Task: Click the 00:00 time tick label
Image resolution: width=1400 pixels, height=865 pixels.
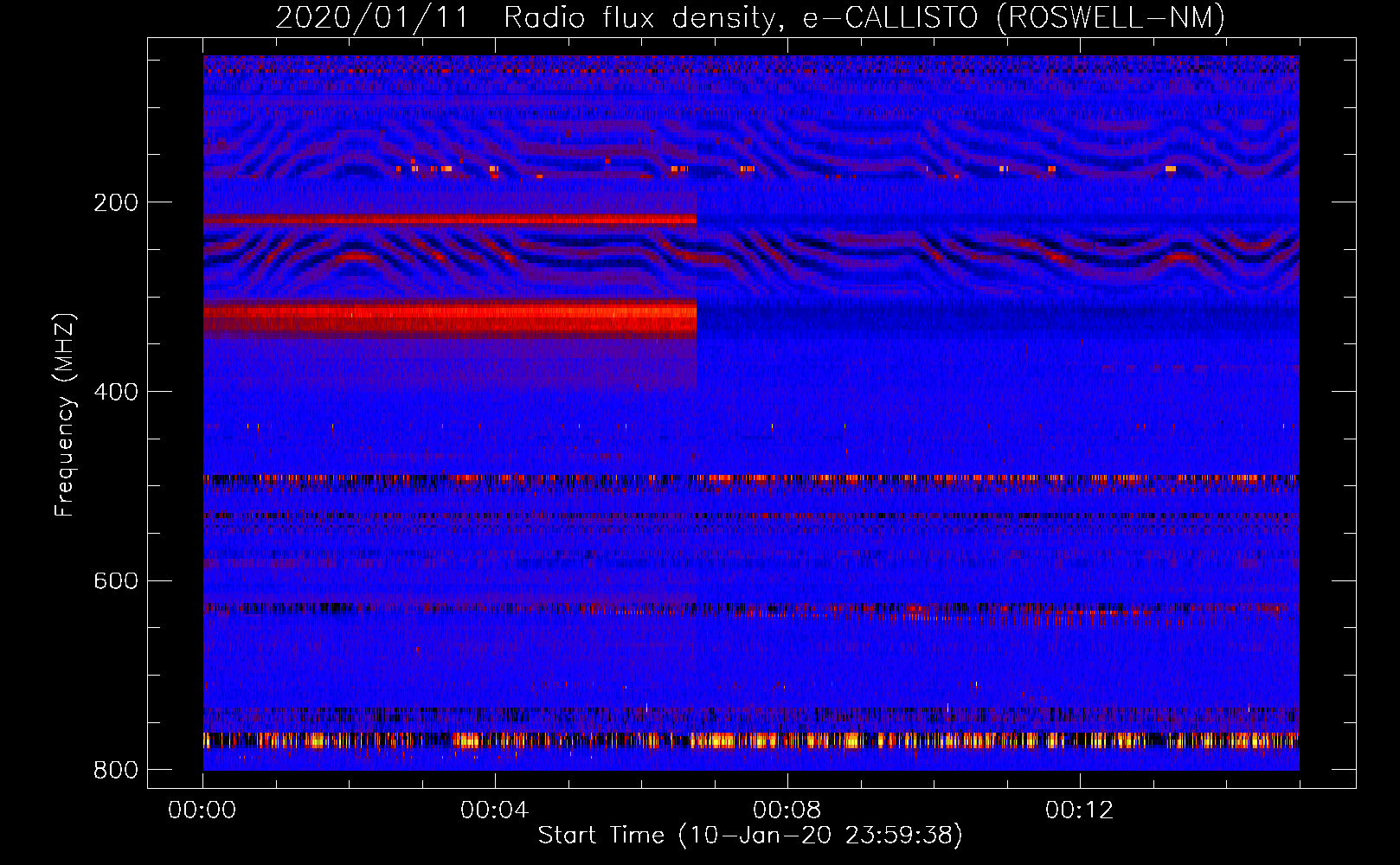Action: [x=202, y=811]
